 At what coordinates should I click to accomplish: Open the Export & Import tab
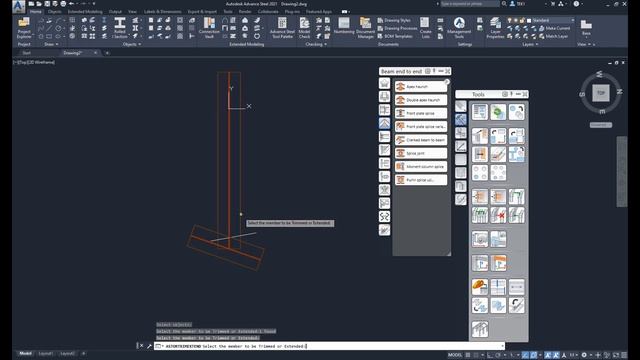click(202, 11)
